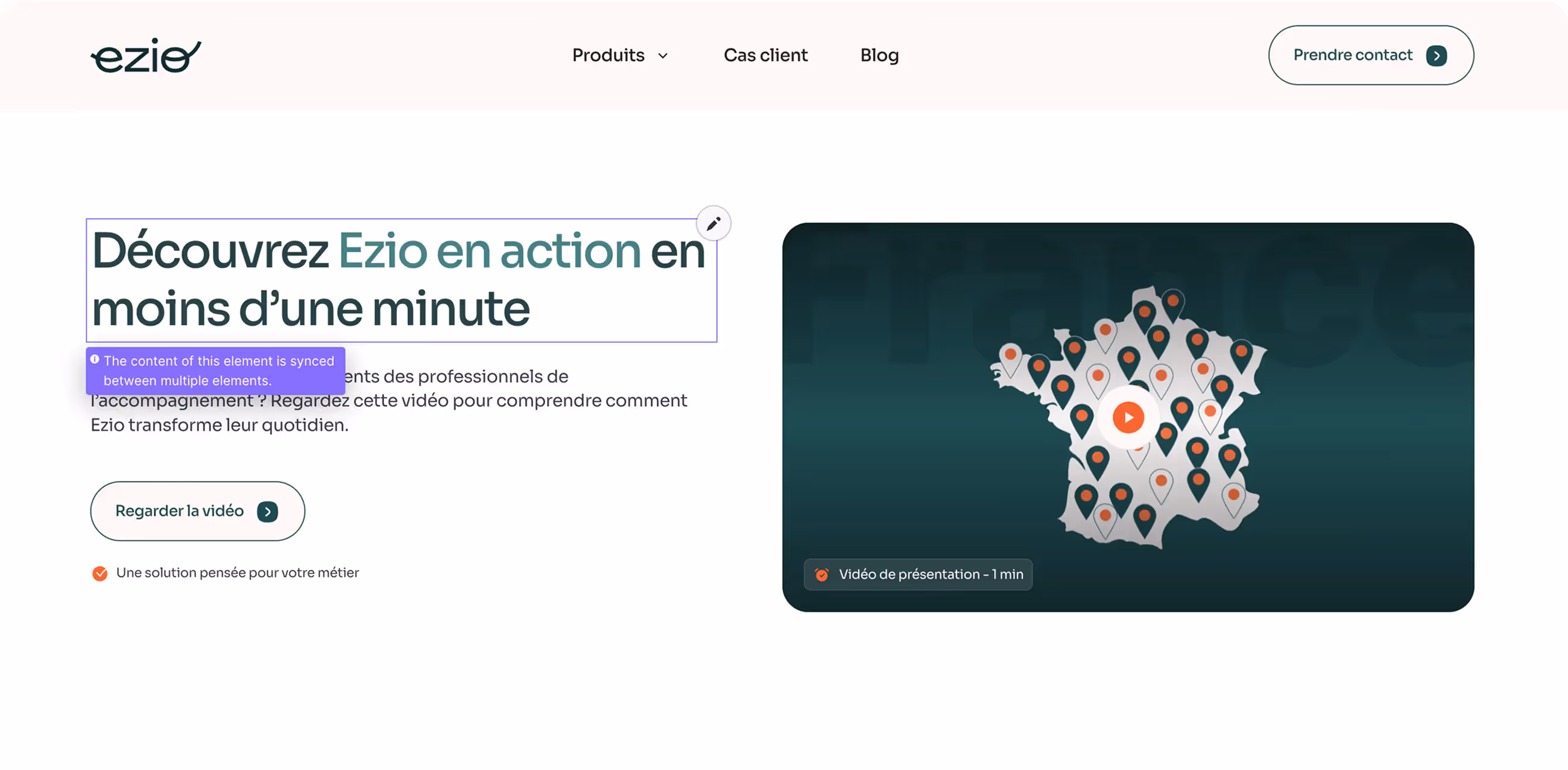Click the alarm clock icon in the video badge

822,574
